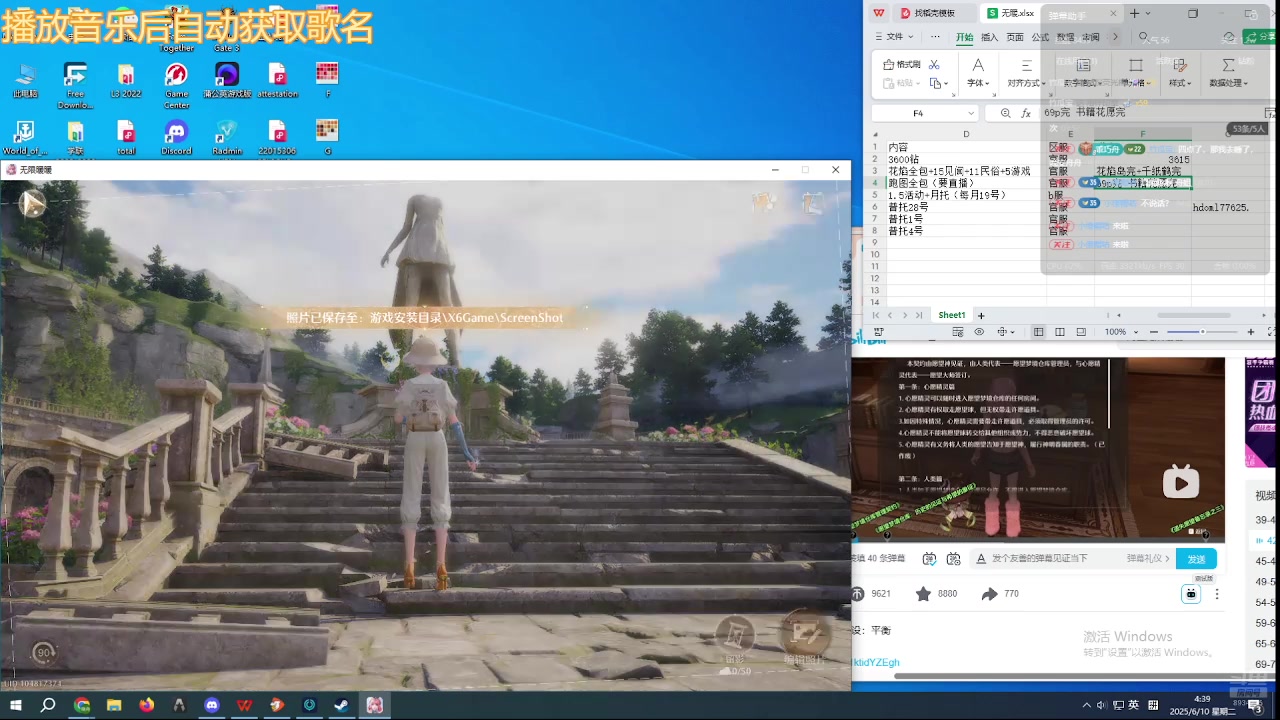Expand the 数据处理 data processing dropdown
Image resolution: width=1280 pixels, height=720 pixels.
(x=1228, y=83)
